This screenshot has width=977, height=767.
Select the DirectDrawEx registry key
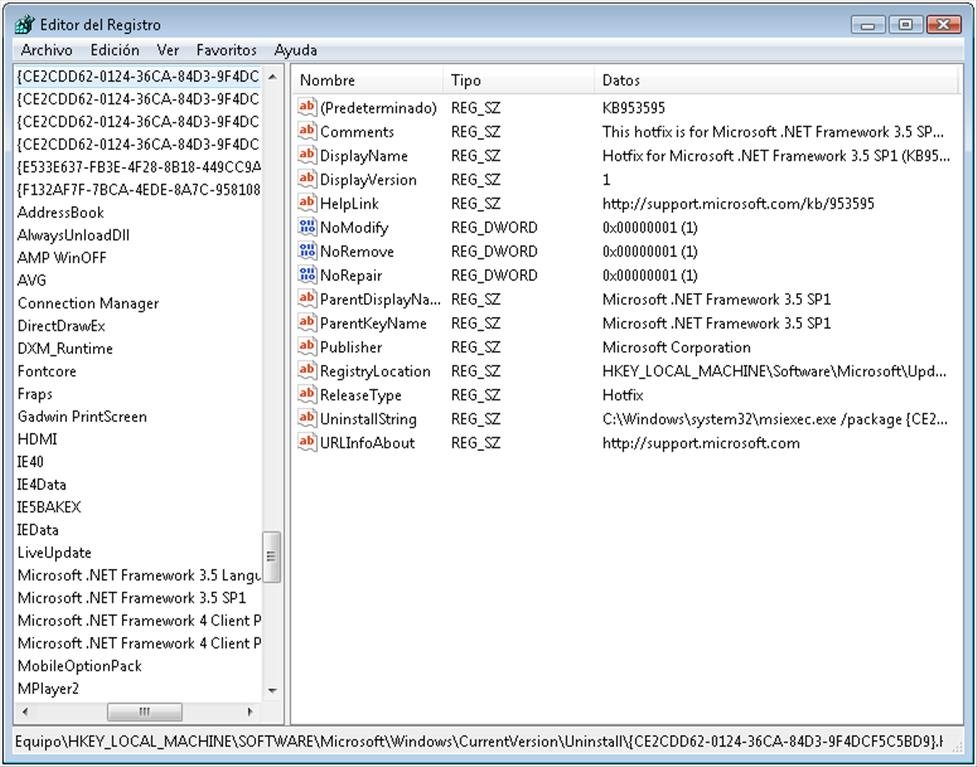click(61, 326)
